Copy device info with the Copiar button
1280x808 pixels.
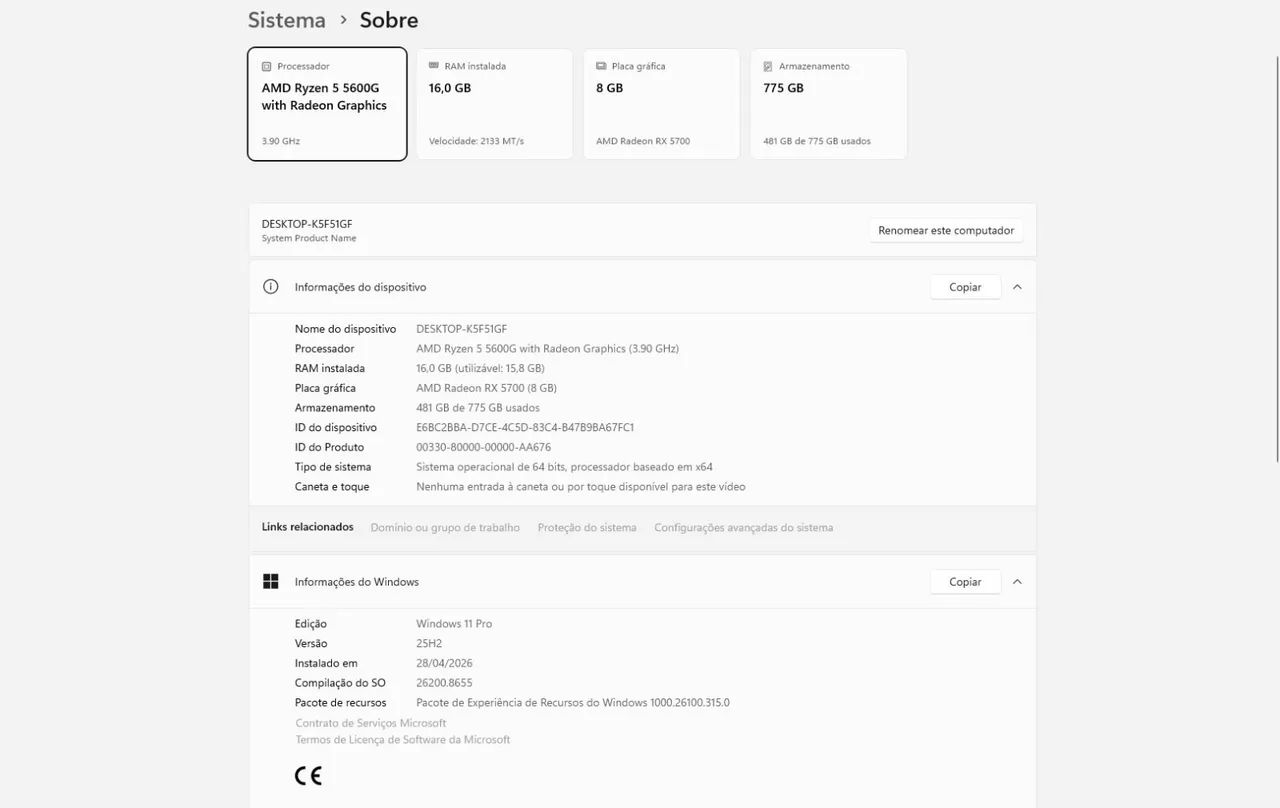965,287
